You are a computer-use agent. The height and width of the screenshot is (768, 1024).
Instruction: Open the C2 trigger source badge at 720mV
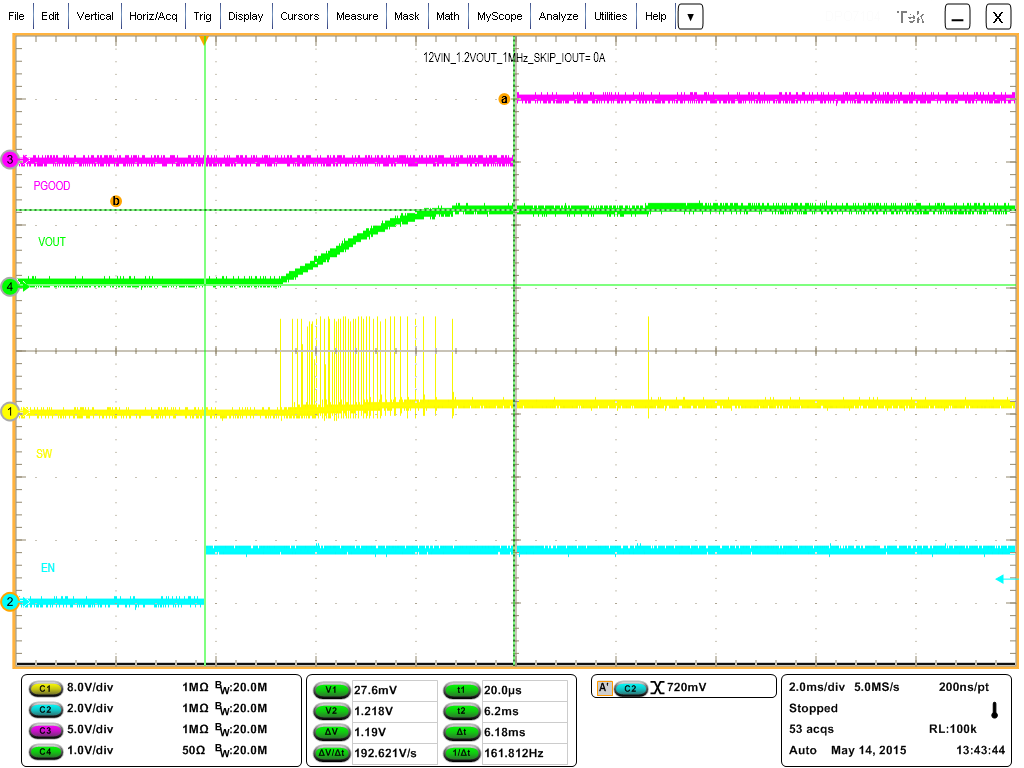[632, 687]
